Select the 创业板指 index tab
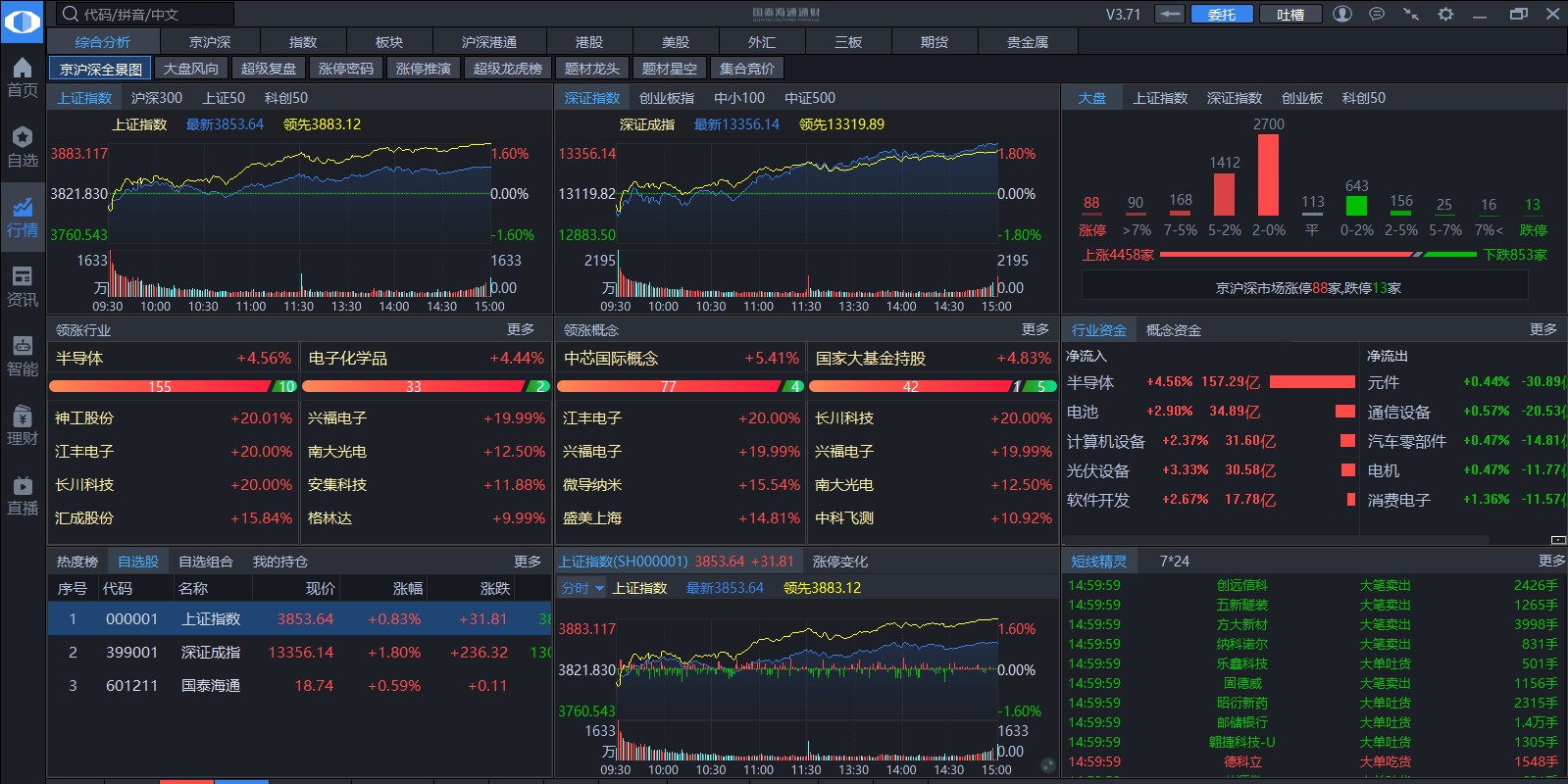The height and width of the screenshot is (784, 1568). coord(667,98)
